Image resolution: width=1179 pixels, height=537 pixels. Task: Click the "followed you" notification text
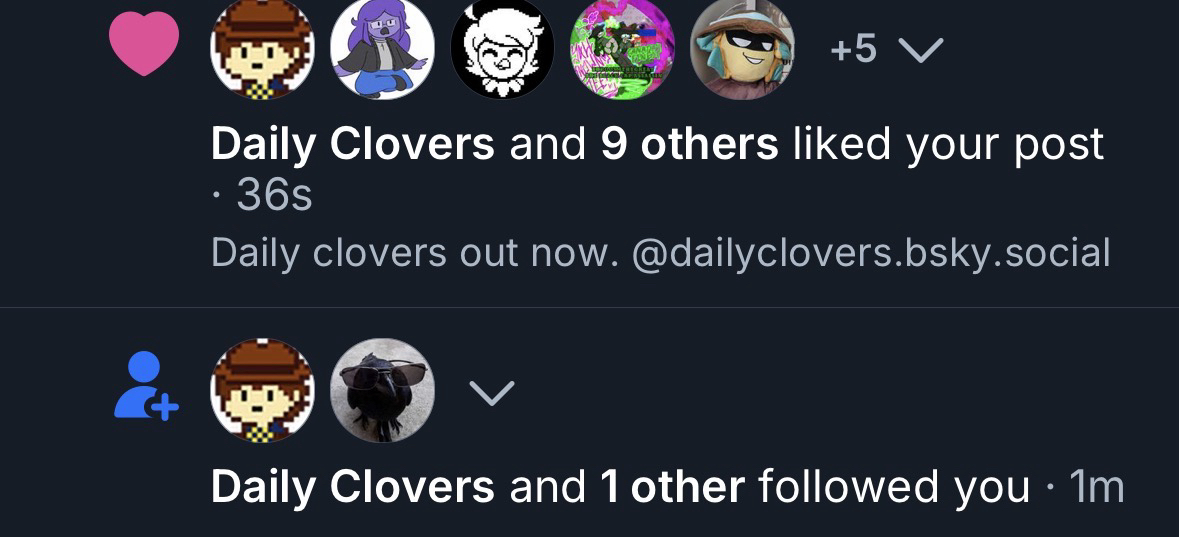(894, 487)
